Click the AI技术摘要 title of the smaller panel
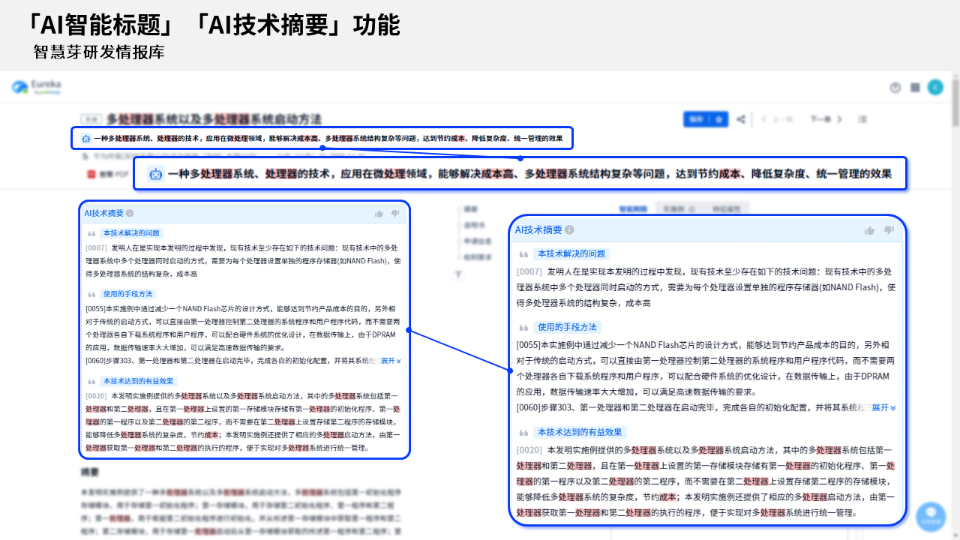960x540 pixels. (x=103, y=213)
